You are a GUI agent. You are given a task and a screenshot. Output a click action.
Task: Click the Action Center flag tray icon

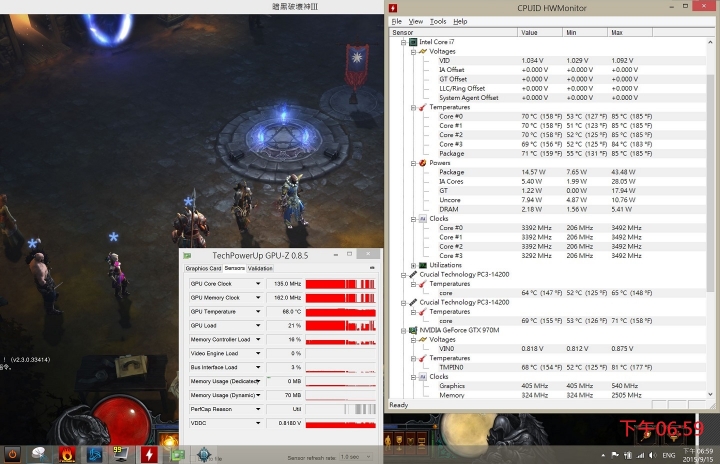tap(615, 455)
